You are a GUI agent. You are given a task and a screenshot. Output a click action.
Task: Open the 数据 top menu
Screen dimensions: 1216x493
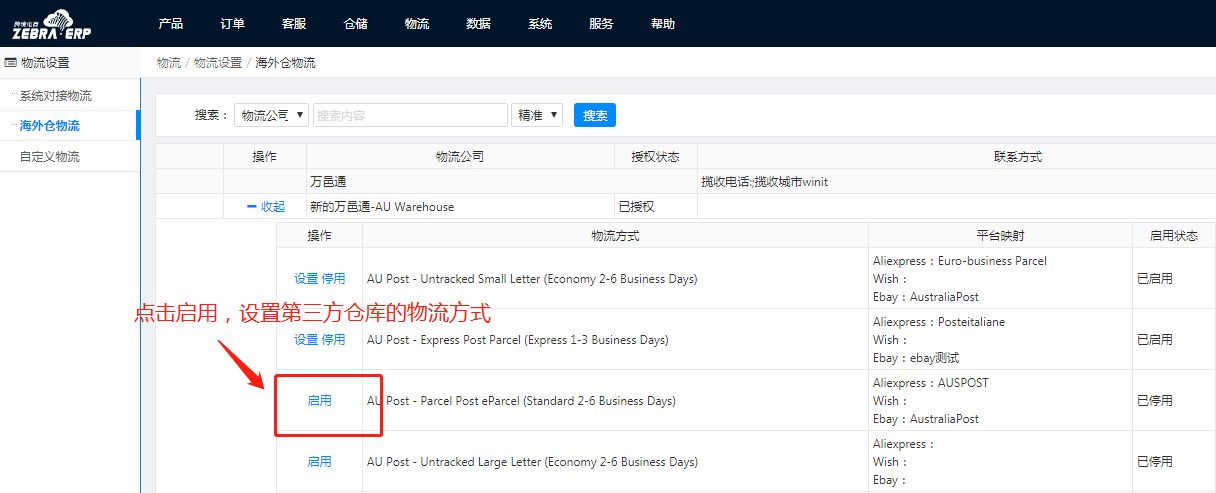478,24
